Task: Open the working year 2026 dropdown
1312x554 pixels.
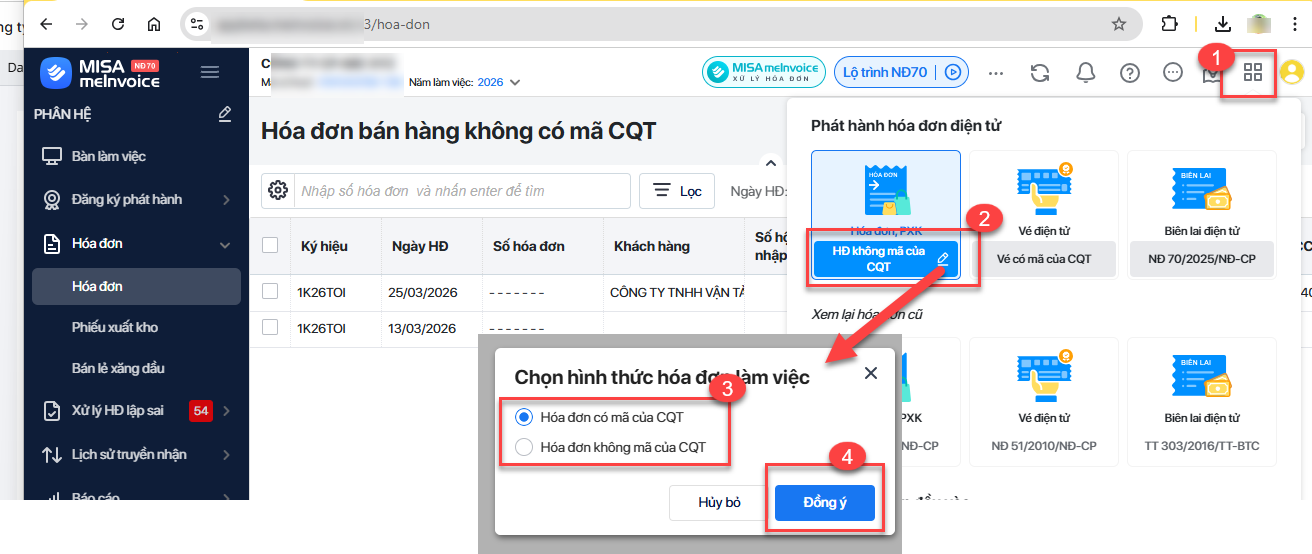Action: 498,82
